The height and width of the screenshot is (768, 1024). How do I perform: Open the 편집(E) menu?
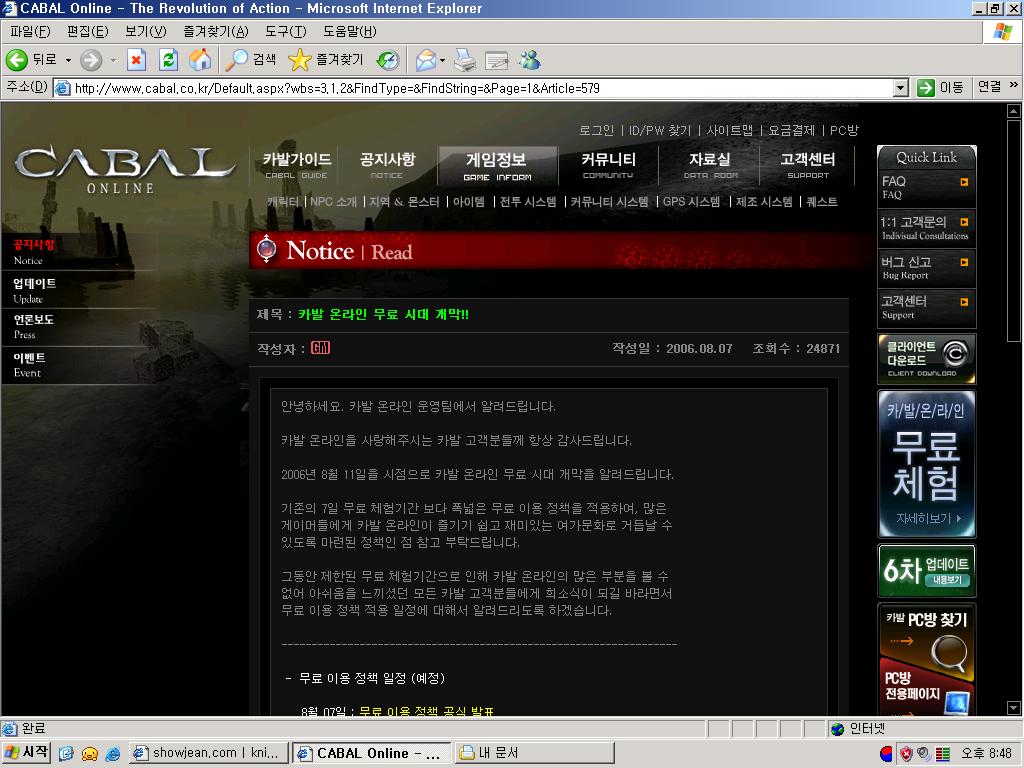[88, 31]
